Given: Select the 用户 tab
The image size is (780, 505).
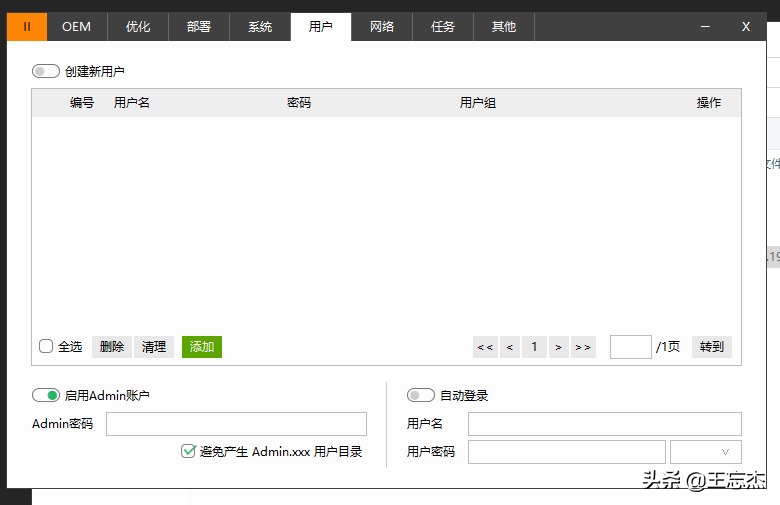Looking at the screenshot, I should (x=321, y=27).
